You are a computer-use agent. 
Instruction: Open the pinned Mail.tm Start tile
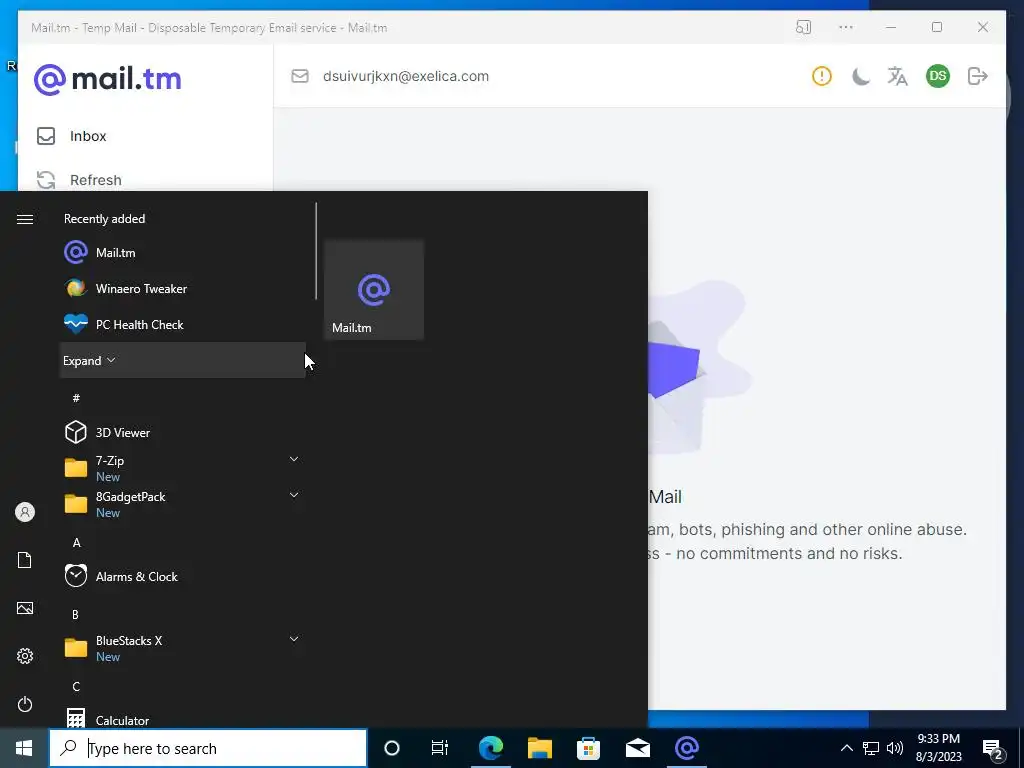(x=374, y=290)
